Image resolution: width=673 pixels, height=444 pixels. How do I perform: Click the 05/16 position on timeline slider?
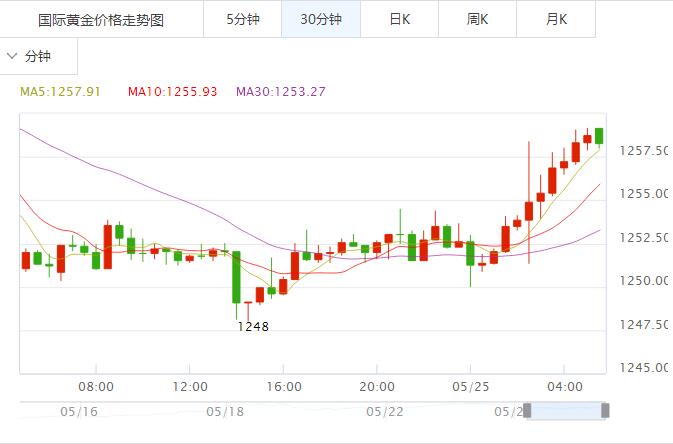click(78, 411)
